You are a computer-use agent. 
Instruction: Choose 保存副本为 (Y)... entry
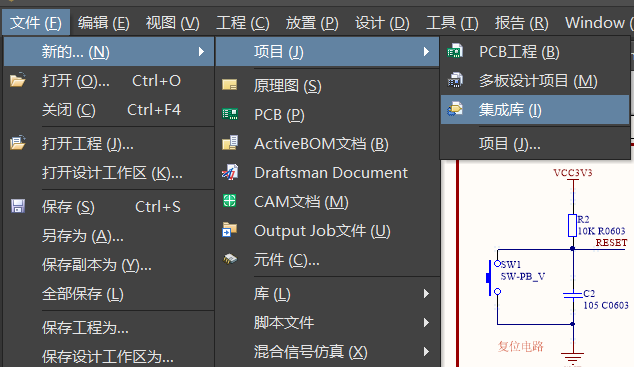109,265
